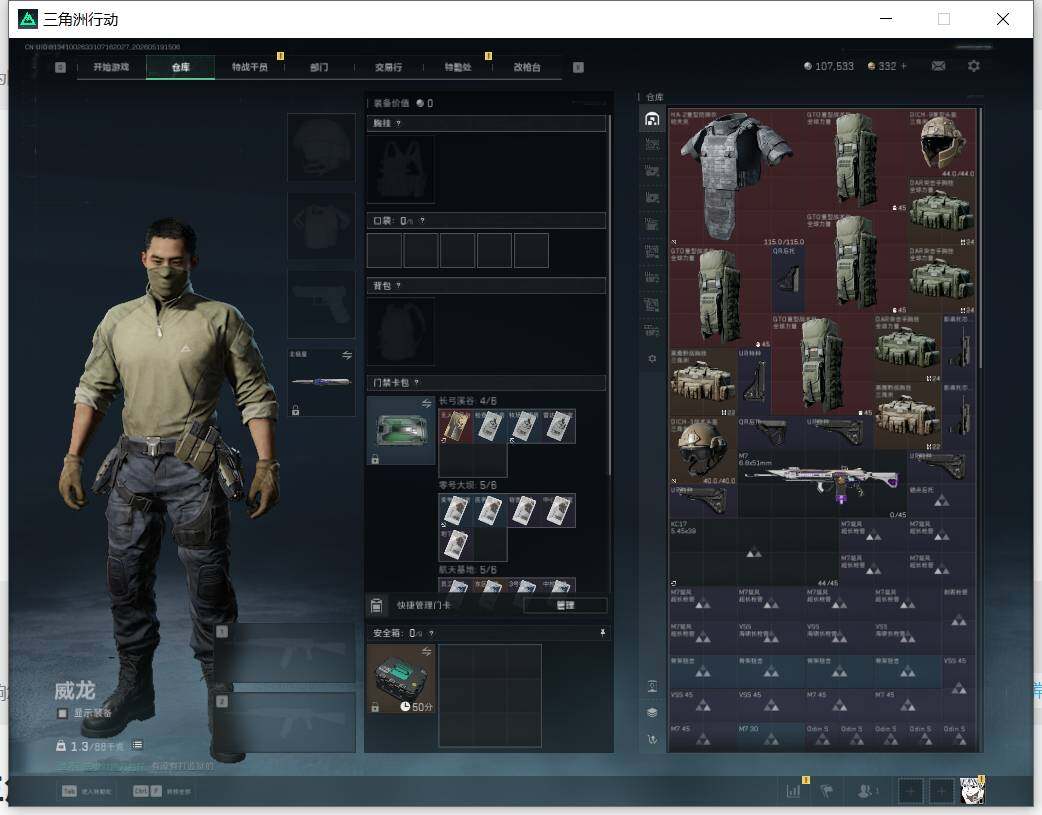Select the HA-2 heavy body armor
Image resolution: width=1042 pixels, height=815 pixels.
(736, 175)
